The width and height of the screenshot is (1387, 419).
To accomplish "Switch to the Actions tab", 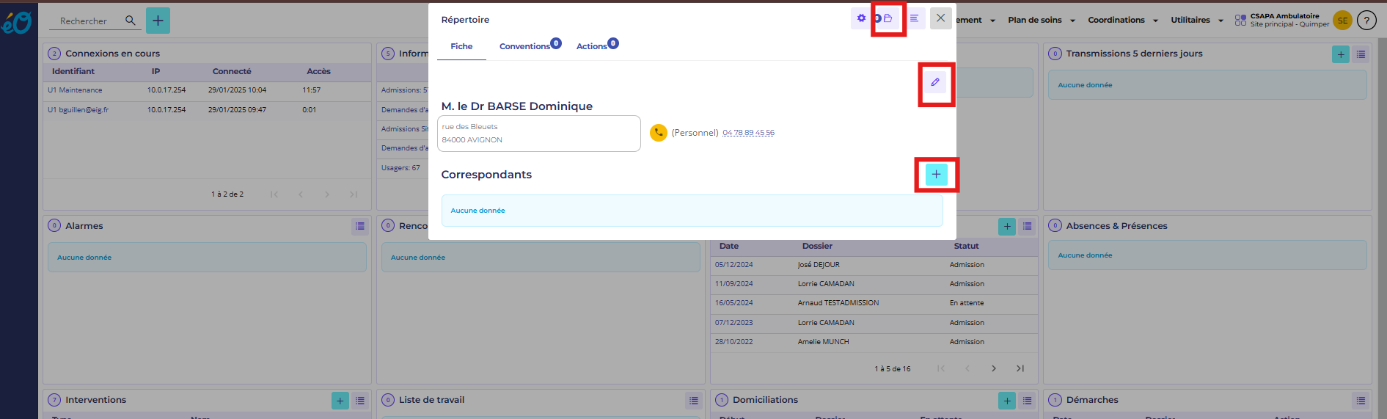I will point(593,47).
